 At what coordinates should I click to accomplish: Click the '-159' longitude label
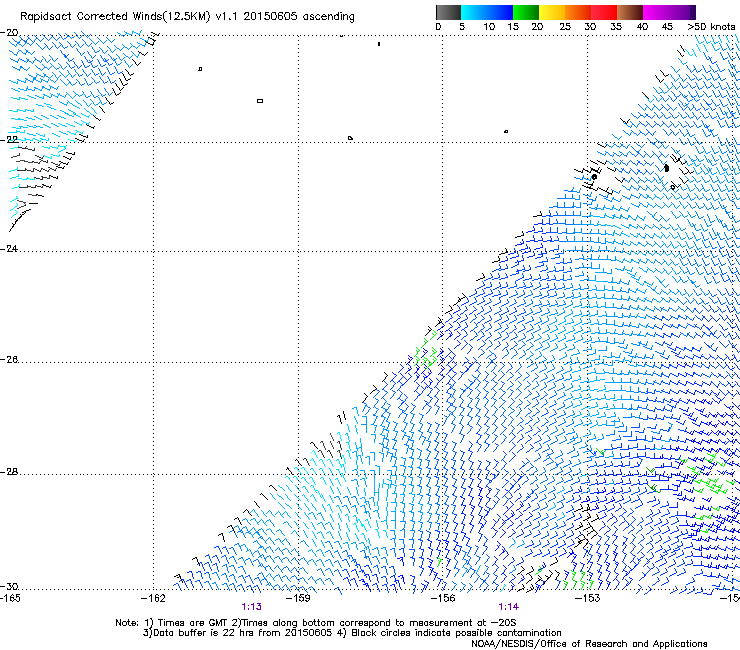coord(298,598)
